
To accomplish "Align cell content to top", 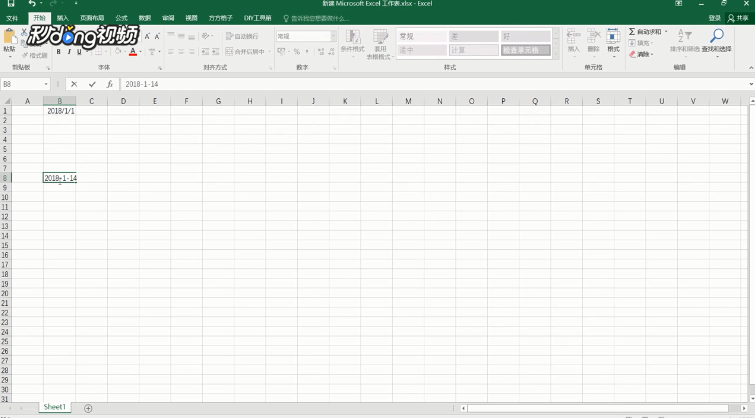I will [x=170, y=36].
